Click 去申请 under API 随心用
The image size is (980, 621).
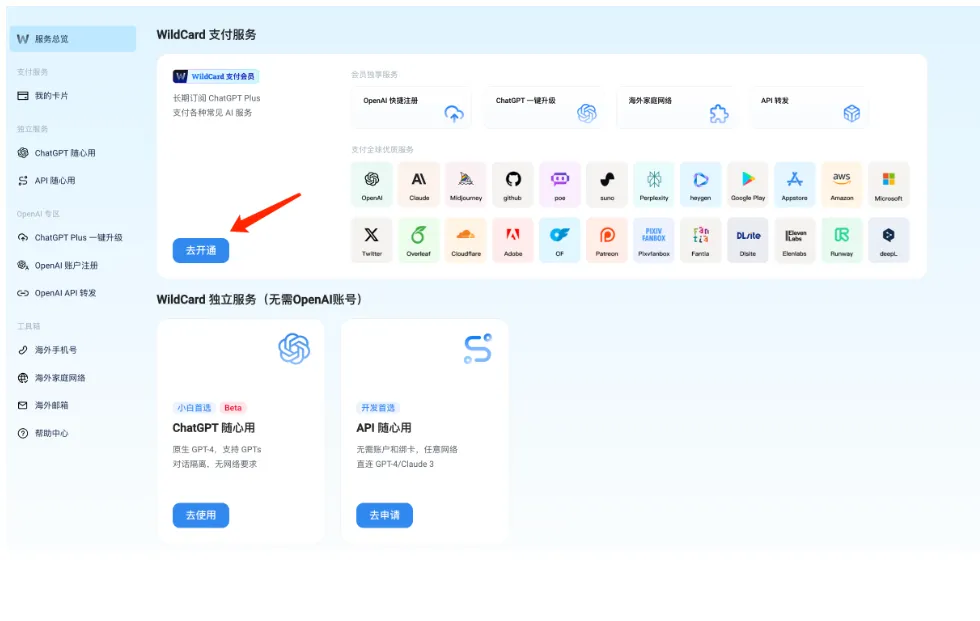pyautogui.click(x=384, y=517)
